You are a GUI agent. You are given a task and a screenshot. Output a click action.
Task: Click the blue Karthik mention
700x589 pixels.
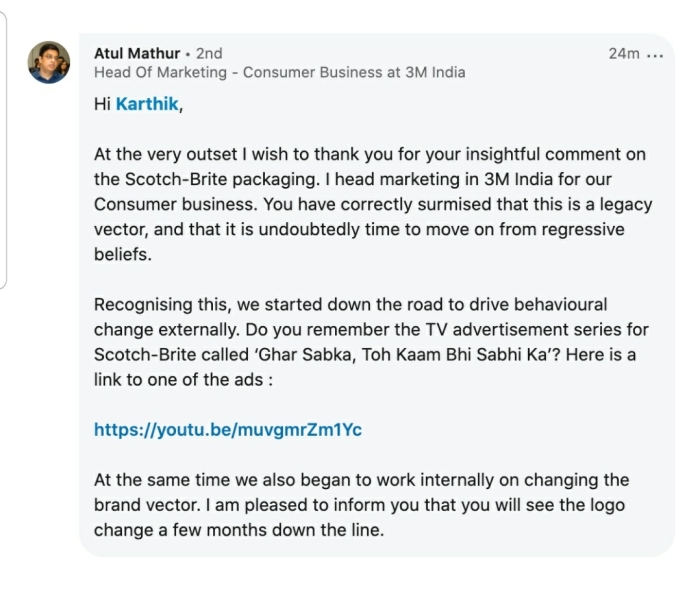147,104
